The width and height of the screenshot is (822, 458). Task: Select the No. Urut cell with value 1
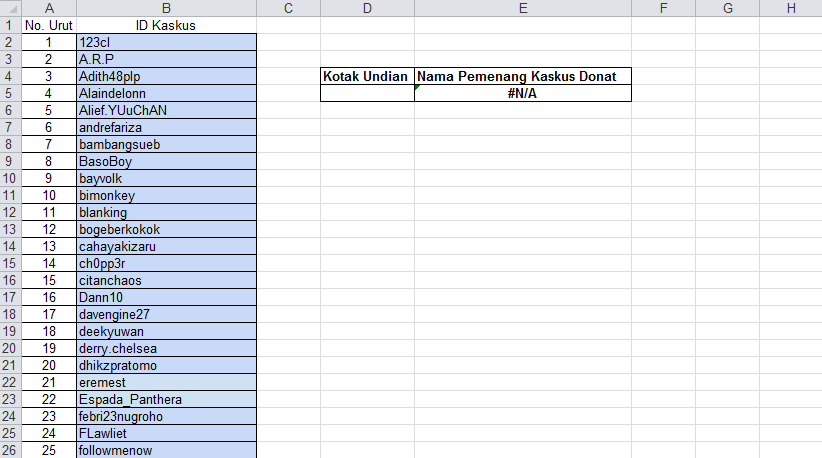[x=49, y=42]
